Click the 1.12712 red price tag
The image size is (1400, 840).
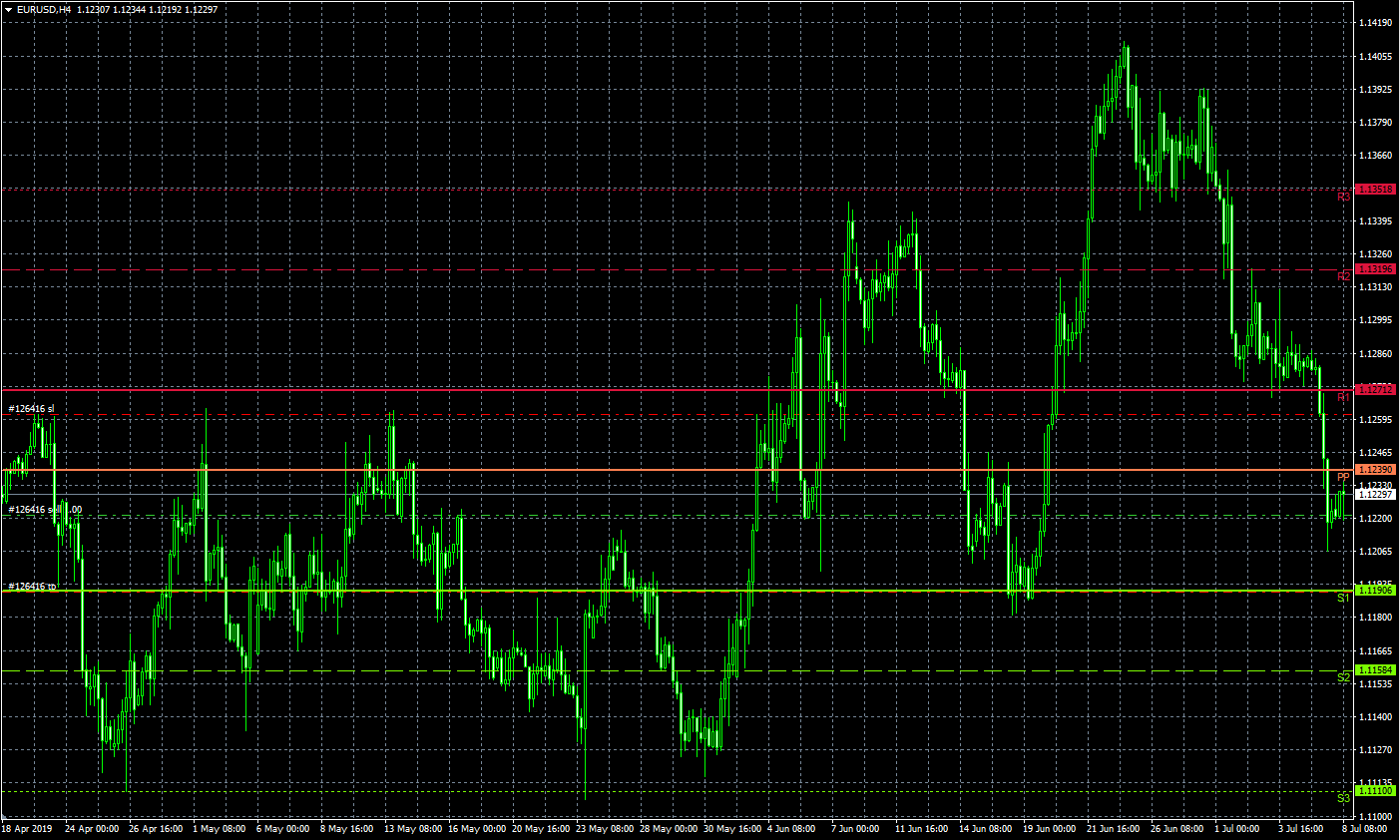click(1376, 390)
